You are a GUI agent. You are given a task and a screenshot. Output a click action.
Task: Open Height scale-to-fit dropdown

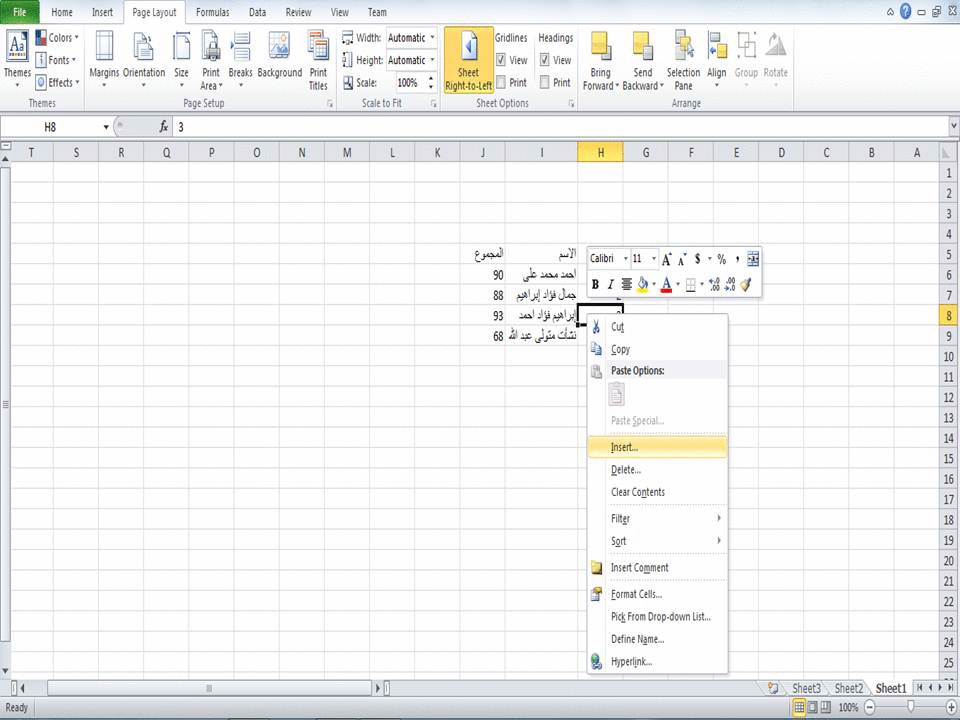point(432,60)
